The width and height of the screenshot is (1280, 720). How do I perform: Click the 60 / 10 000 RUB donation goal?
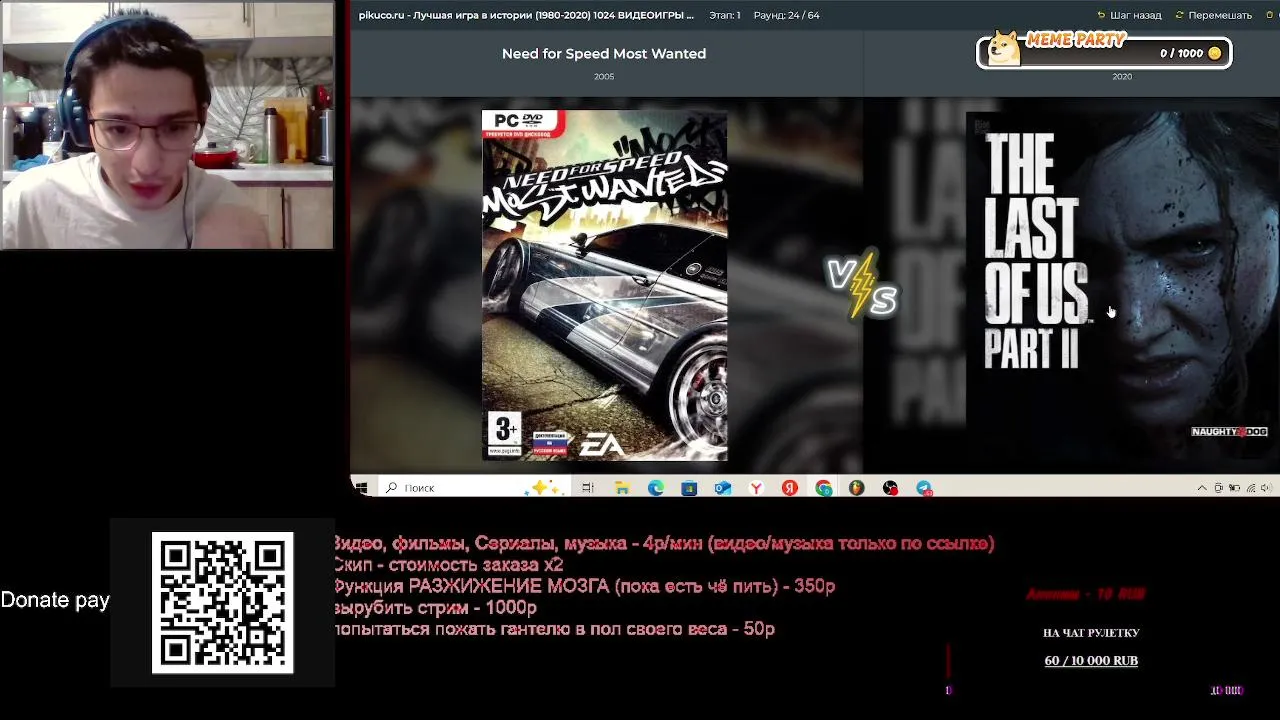tap(1091, 660)
